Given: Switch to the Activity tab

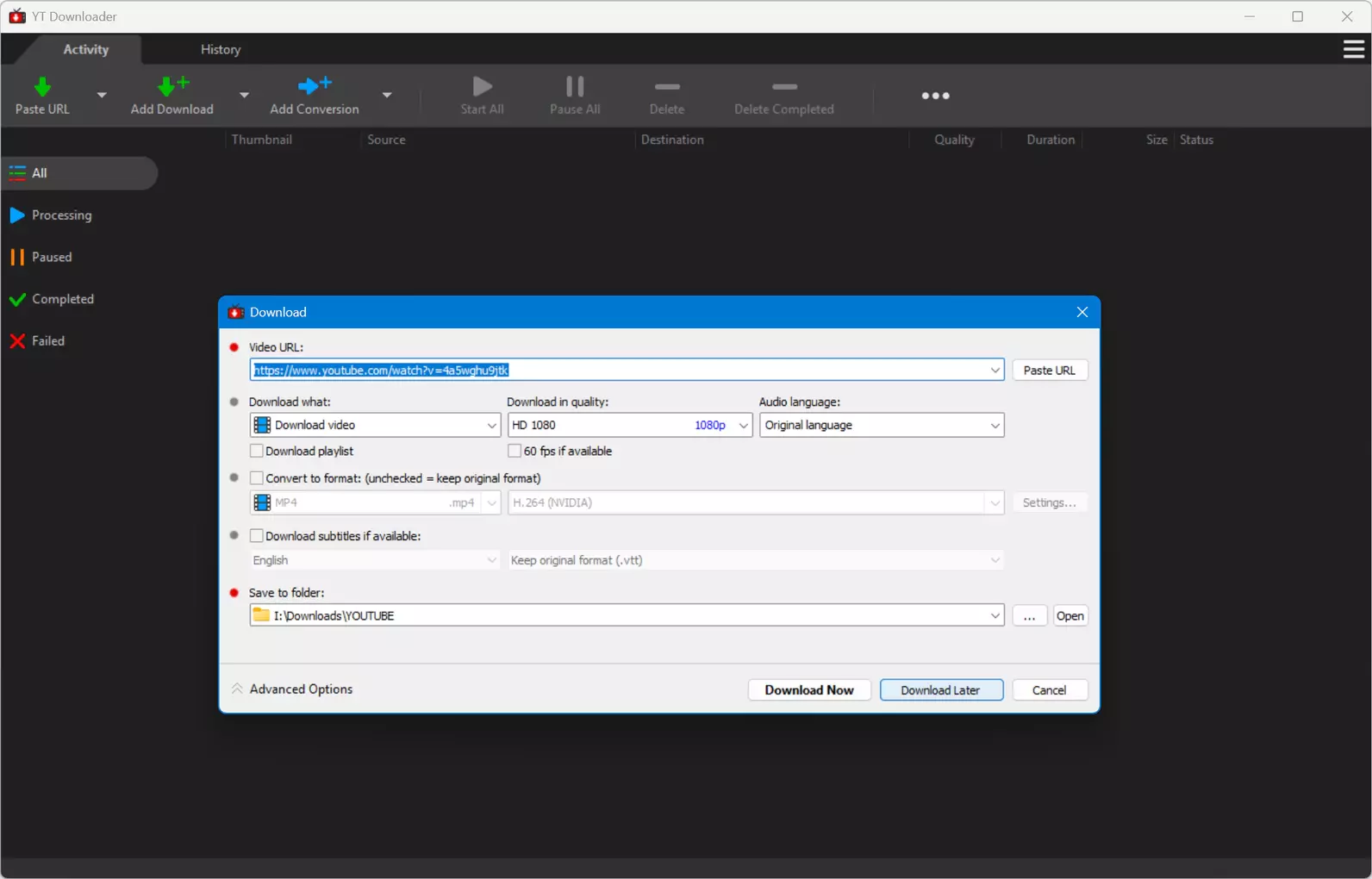Looking at the screenshot, I should click(x=86, y=50).
